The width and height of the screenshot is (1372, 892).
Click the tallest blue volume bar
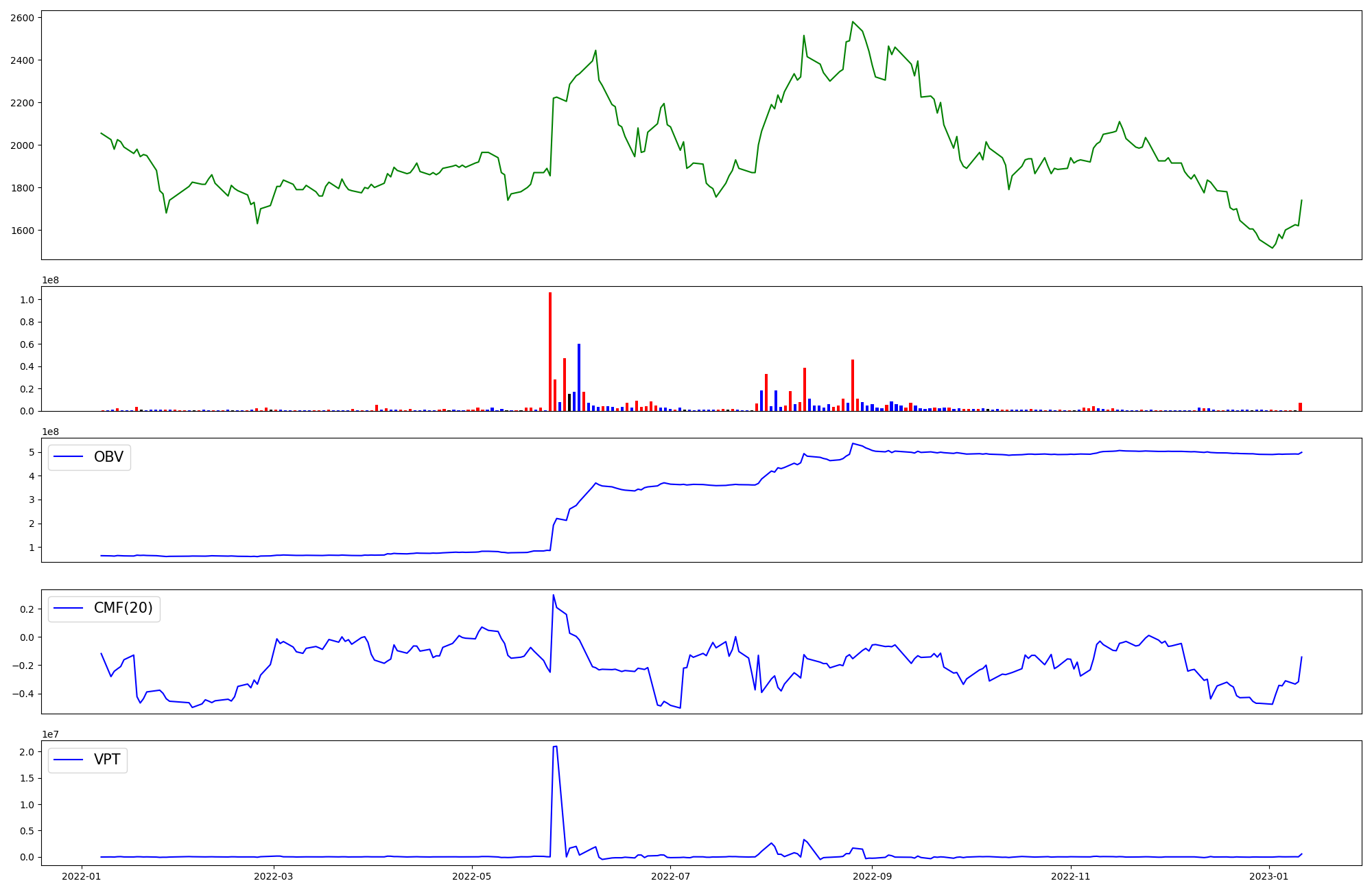pyautogui.click(x=579, y=377)
